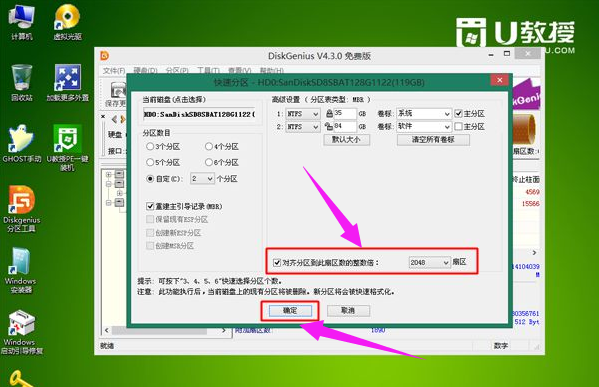Open Windows安装器 desktop icon
Screen dimensions: 599x387
pos(21,270)
